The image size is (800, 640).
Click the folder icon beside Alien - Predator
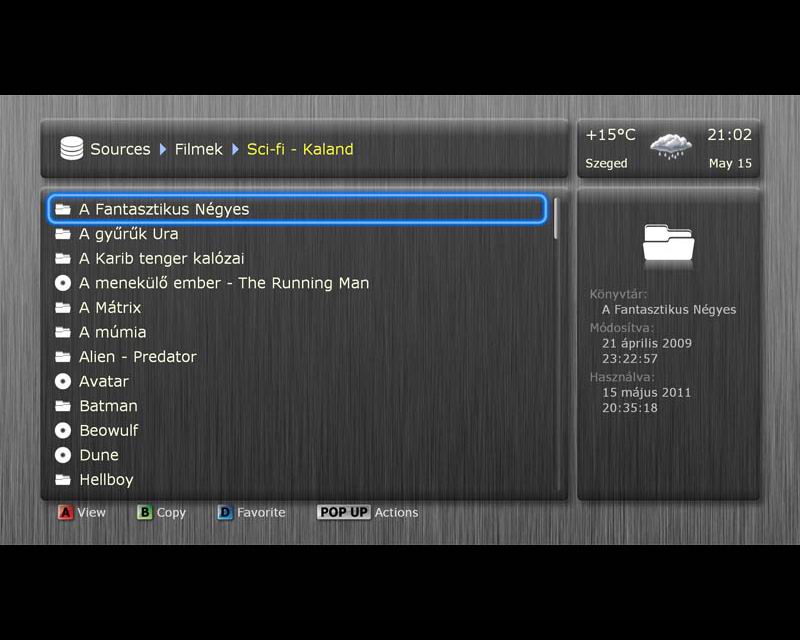click(x=63, y=356)
